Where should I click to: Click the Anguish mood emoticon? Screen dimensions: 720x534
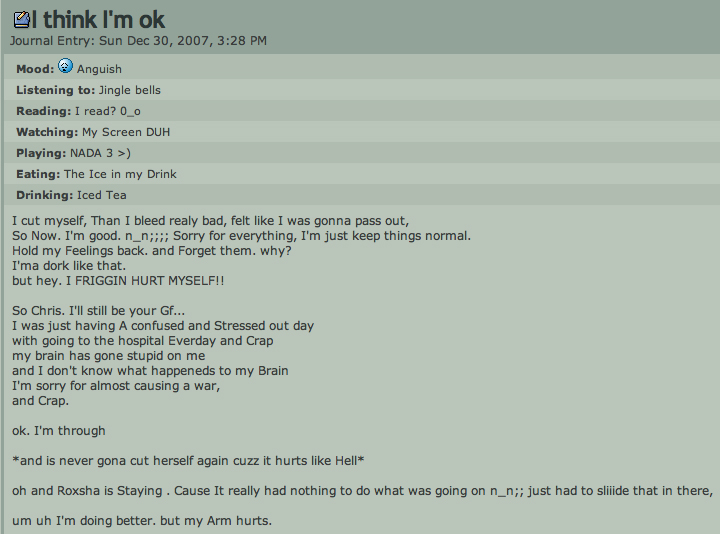point(65,67)
